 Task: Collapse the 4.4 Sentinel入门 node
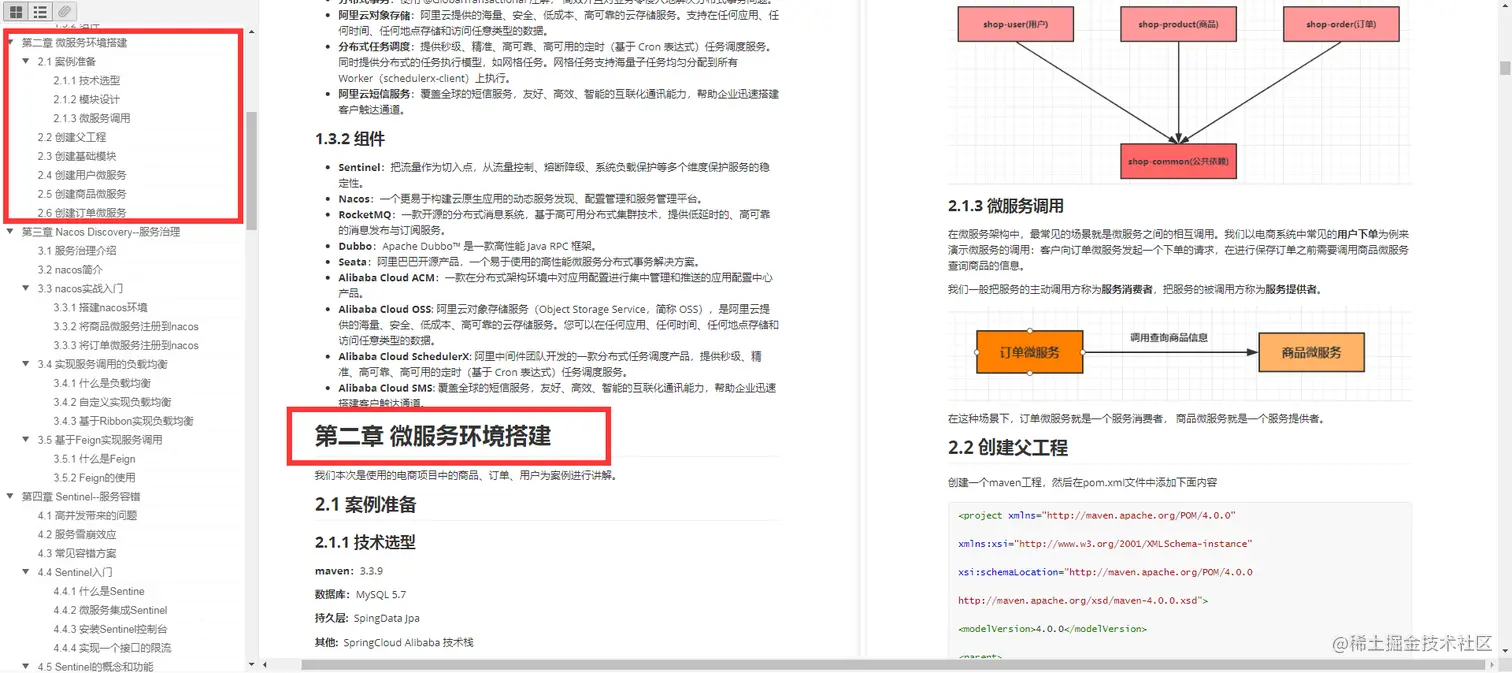click(x=26, y=572)
